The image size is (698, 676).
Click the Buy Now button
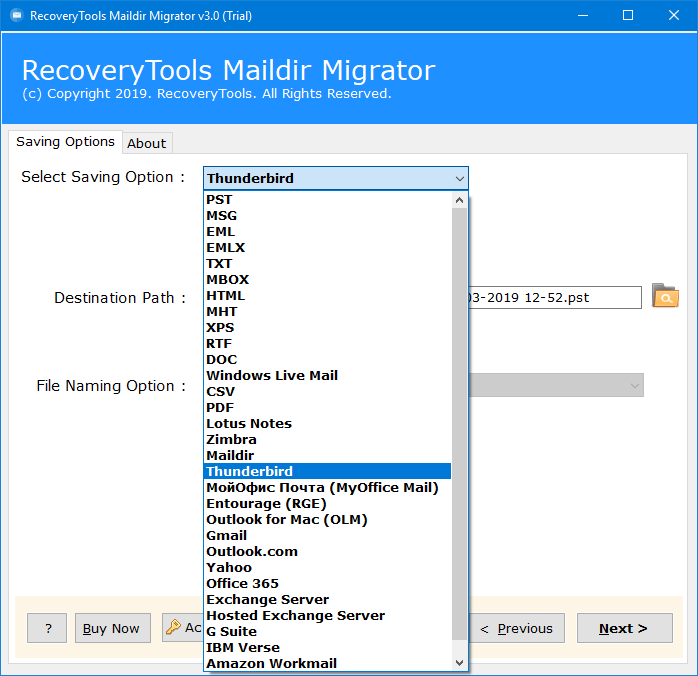tap(113, 628)
